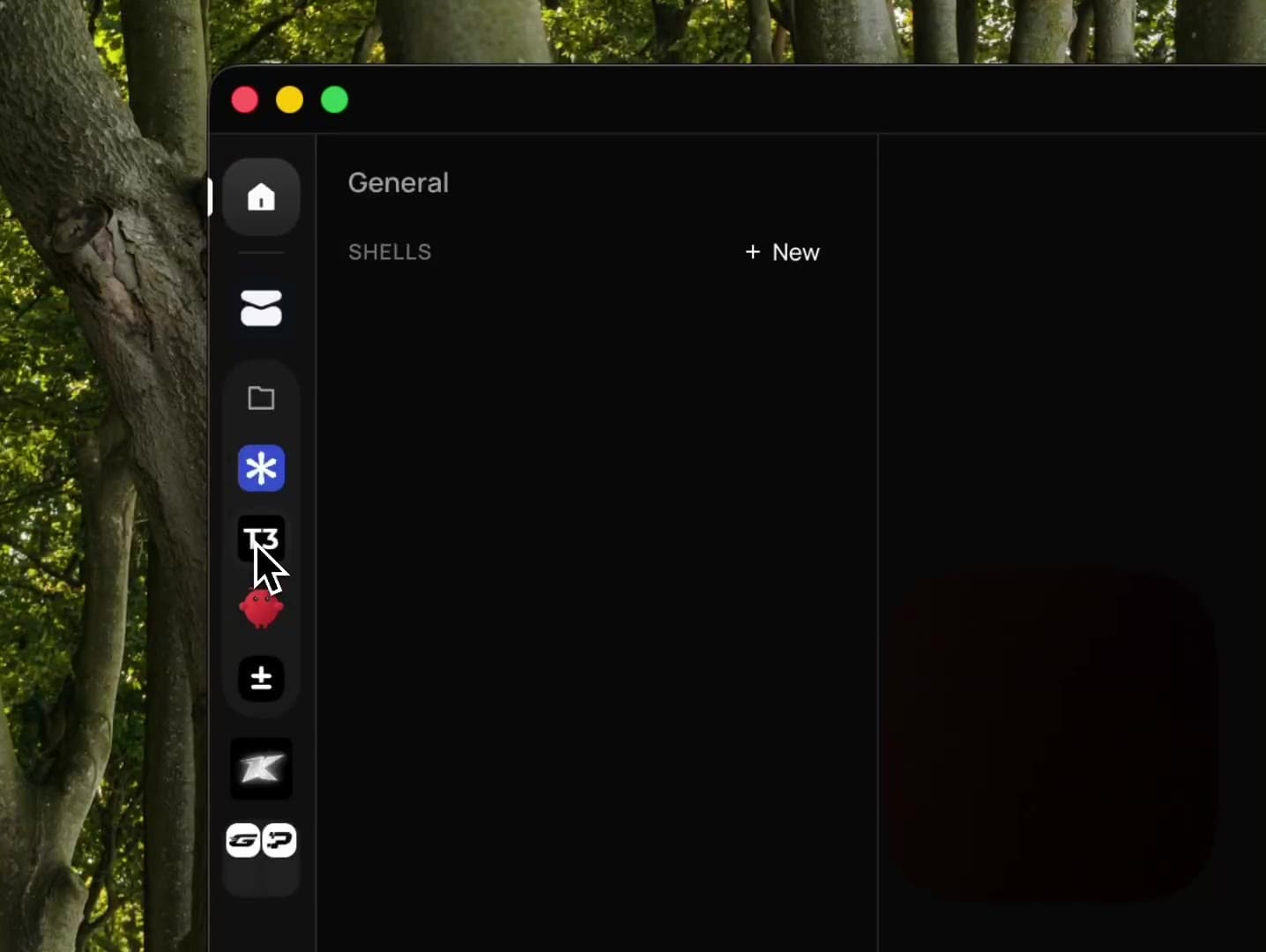The height and width of the screenshot is (952, 1266).
Task: Click the General heading
Action: 398,182
